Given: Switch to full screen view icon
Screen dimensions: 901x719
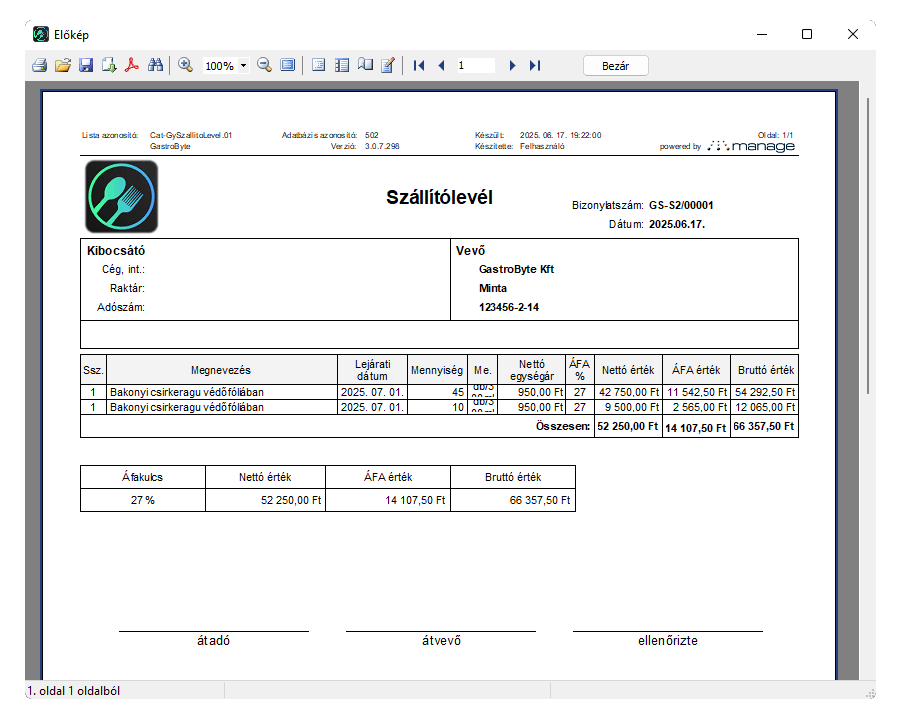Looking at the screenshot, I should 288,65.
